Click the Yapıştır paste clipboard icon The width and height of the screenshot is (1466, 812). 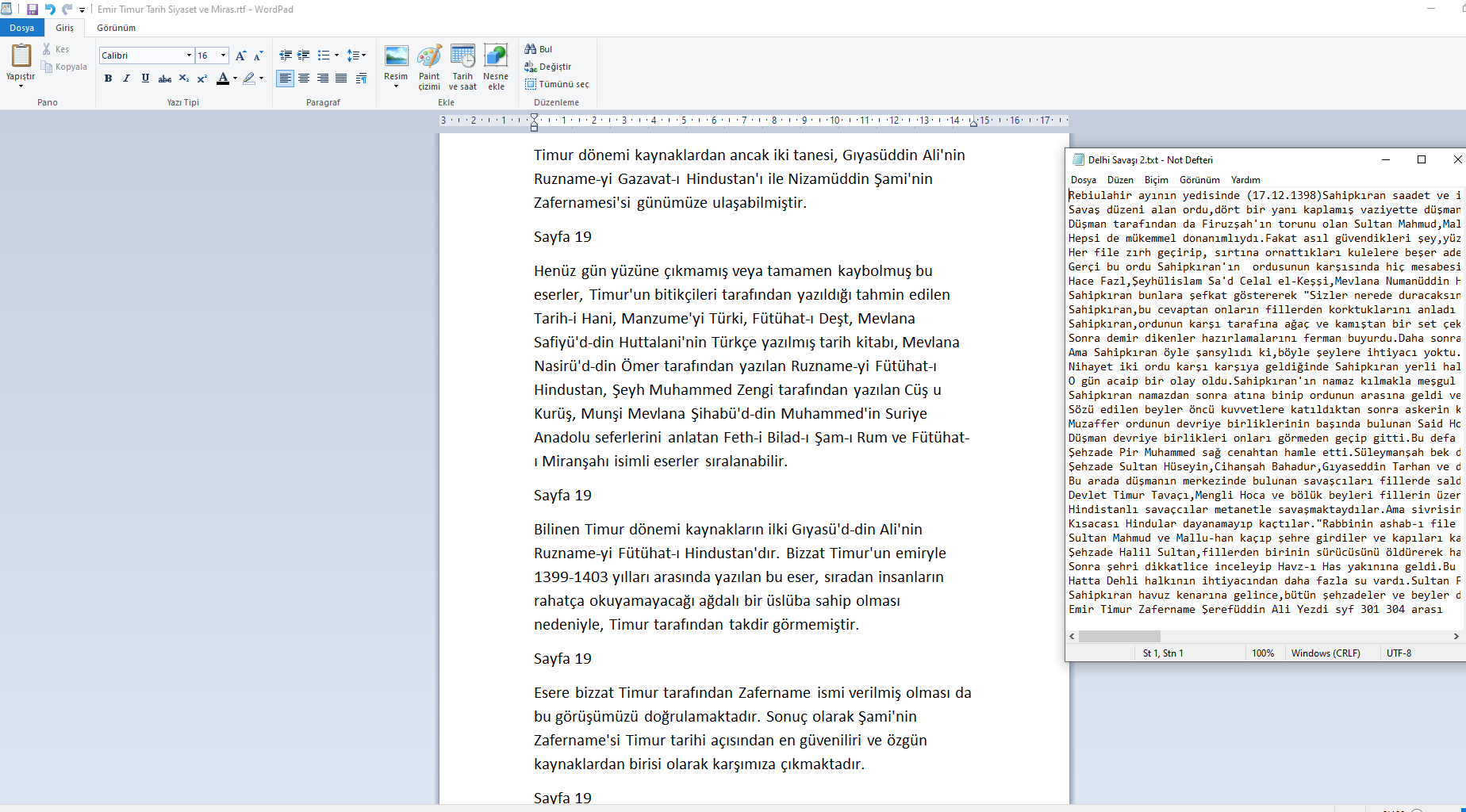[x=21, y=55]
